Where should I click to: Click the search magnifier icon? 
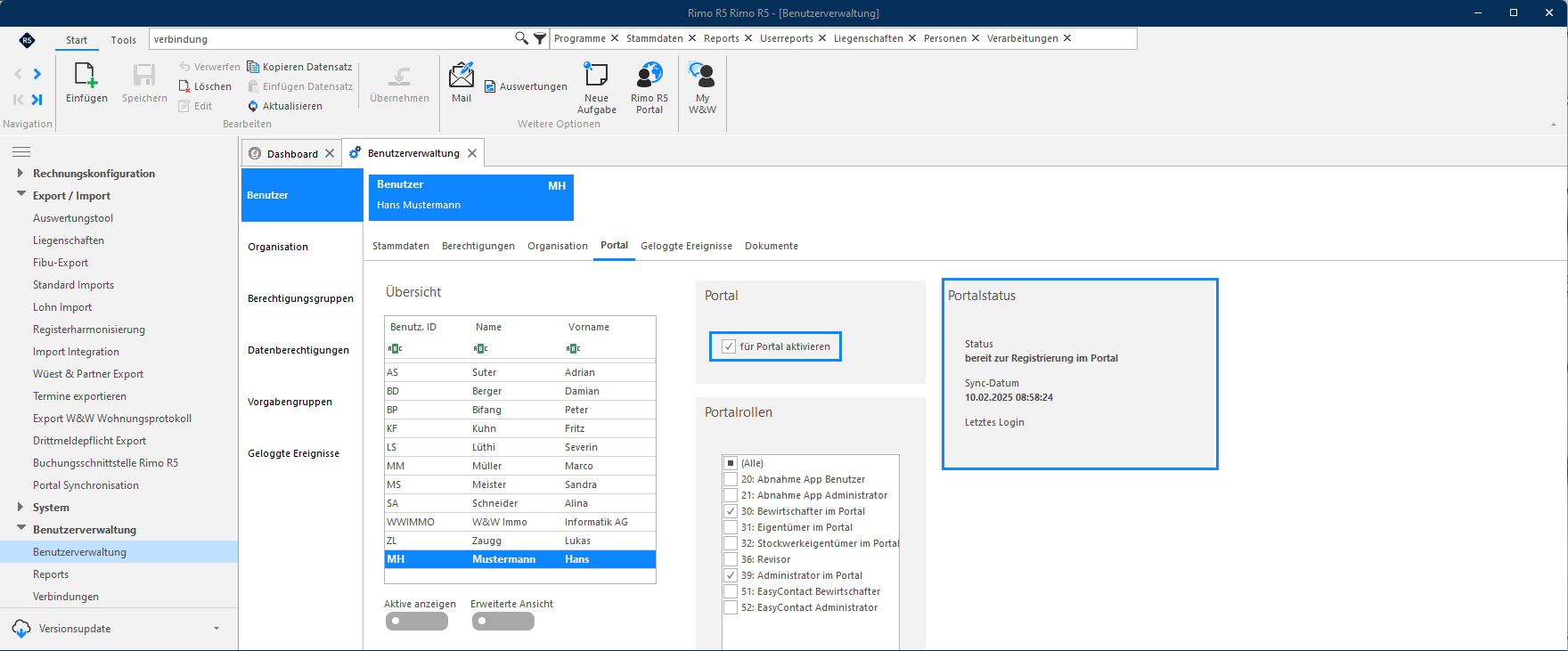[521, 38]
